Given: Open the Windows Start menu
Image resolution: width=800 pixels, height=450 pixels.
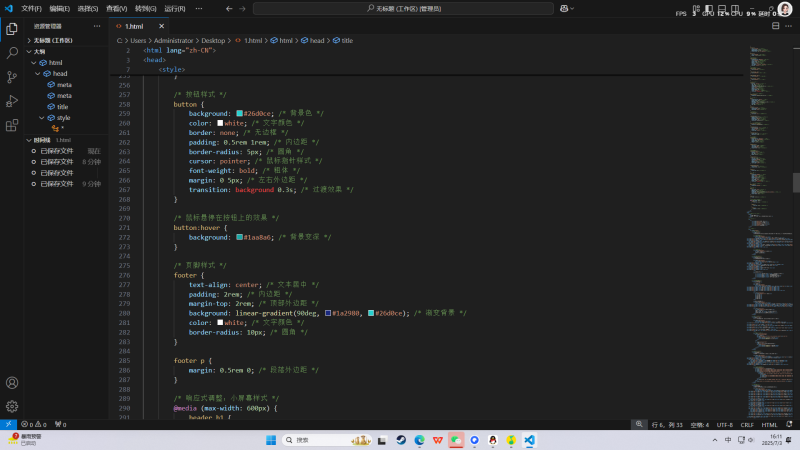Looking at the screenshot, I should click(271, 440).
